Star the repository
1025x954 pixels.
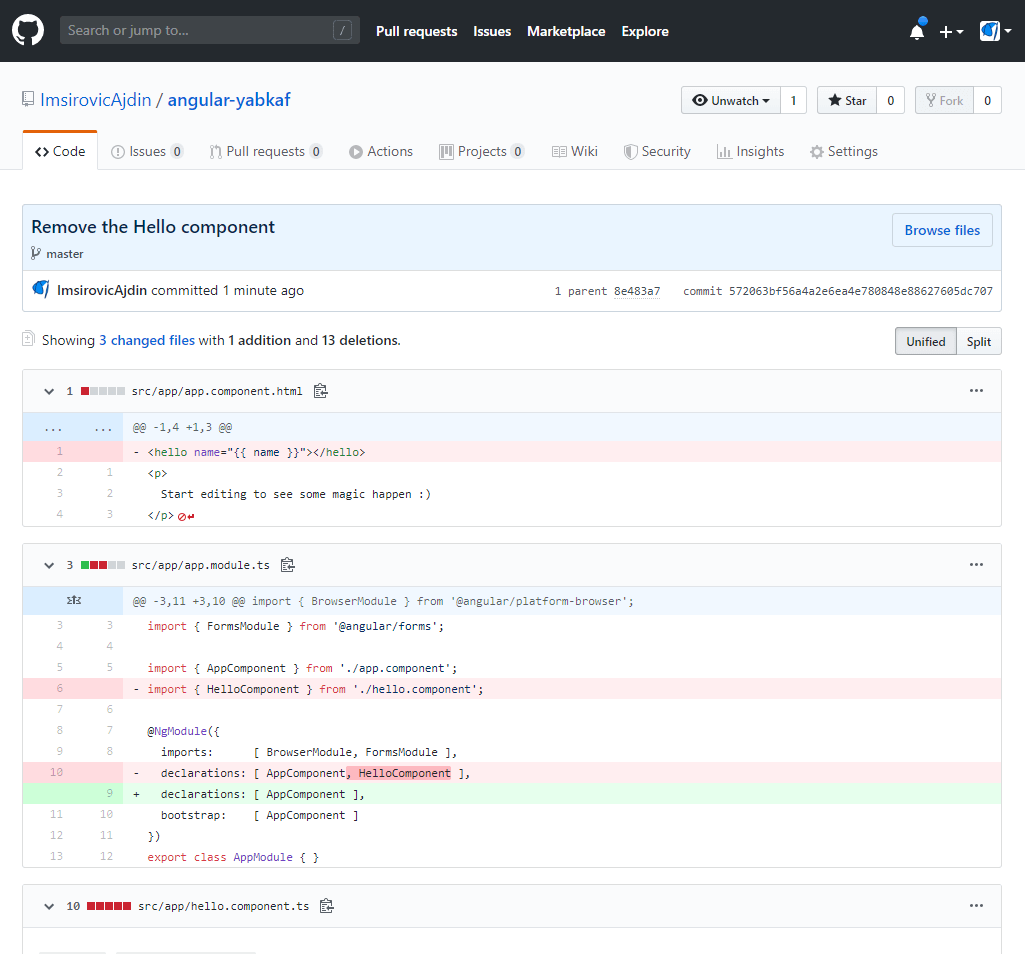point(847,100)
